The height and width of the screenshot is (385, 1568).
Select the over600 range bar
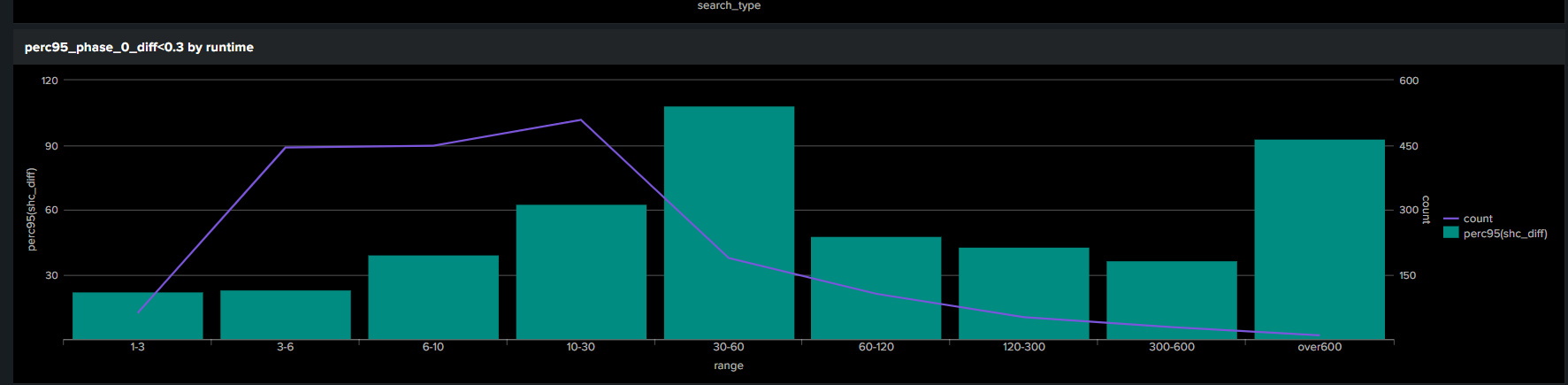pyautogui.click(x=1319, y=240)
